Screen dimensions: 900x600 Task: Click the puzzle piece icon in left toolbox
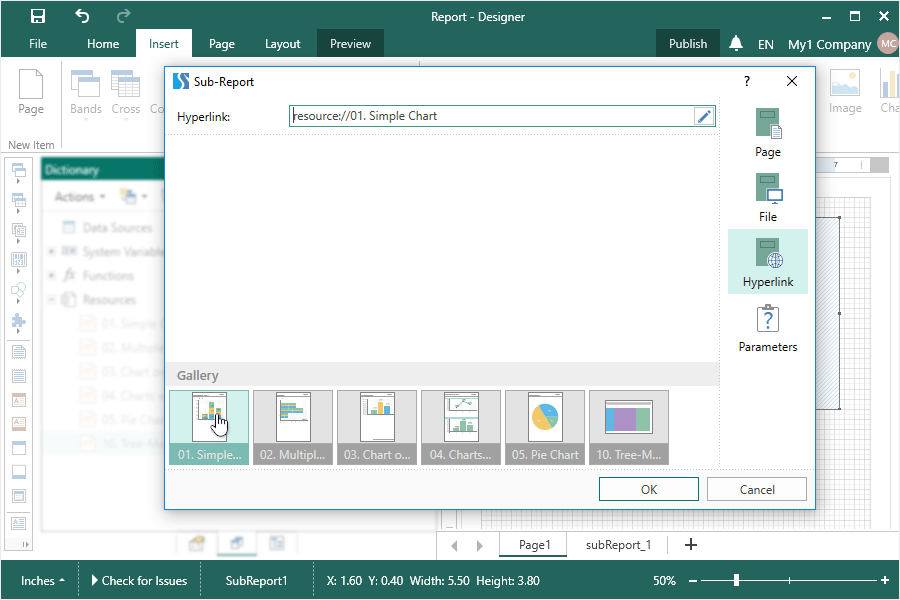tap(18, 320)
